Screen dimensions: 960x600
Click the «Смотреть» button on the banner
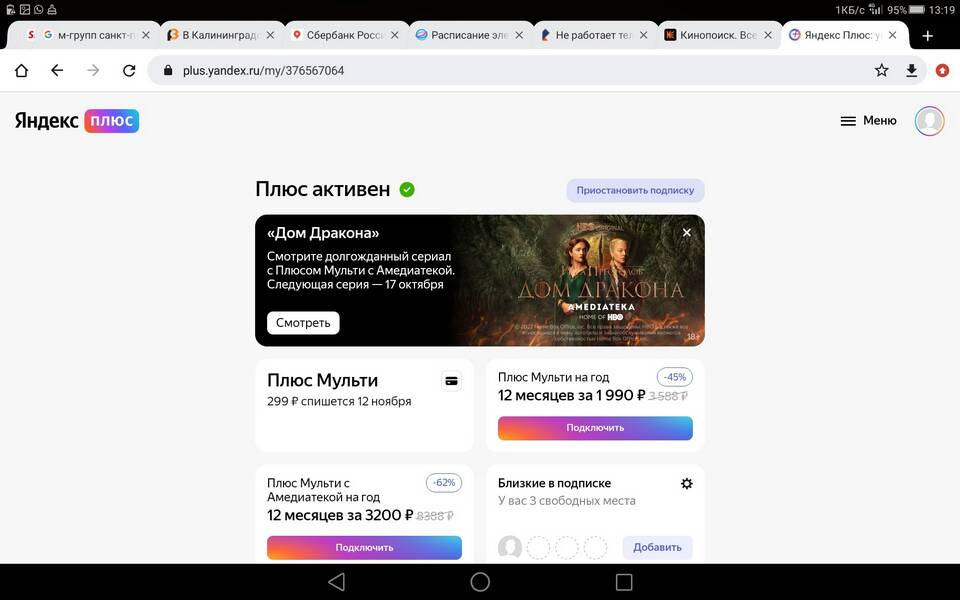[303, 323]
